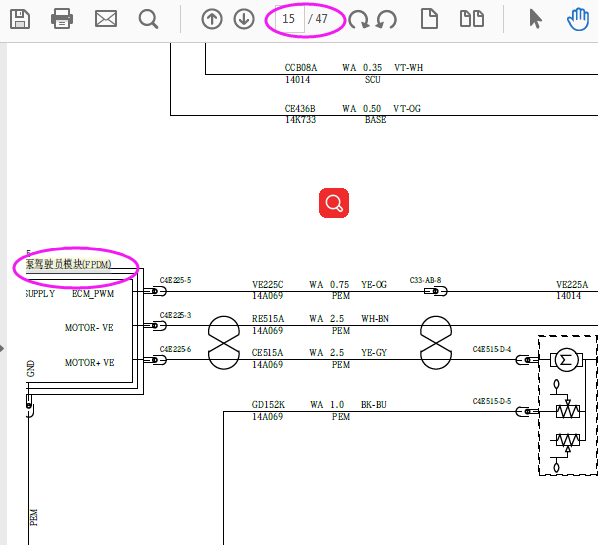
Task: Click the ECM_PWM pin label
Action: (x=93, y=294)
